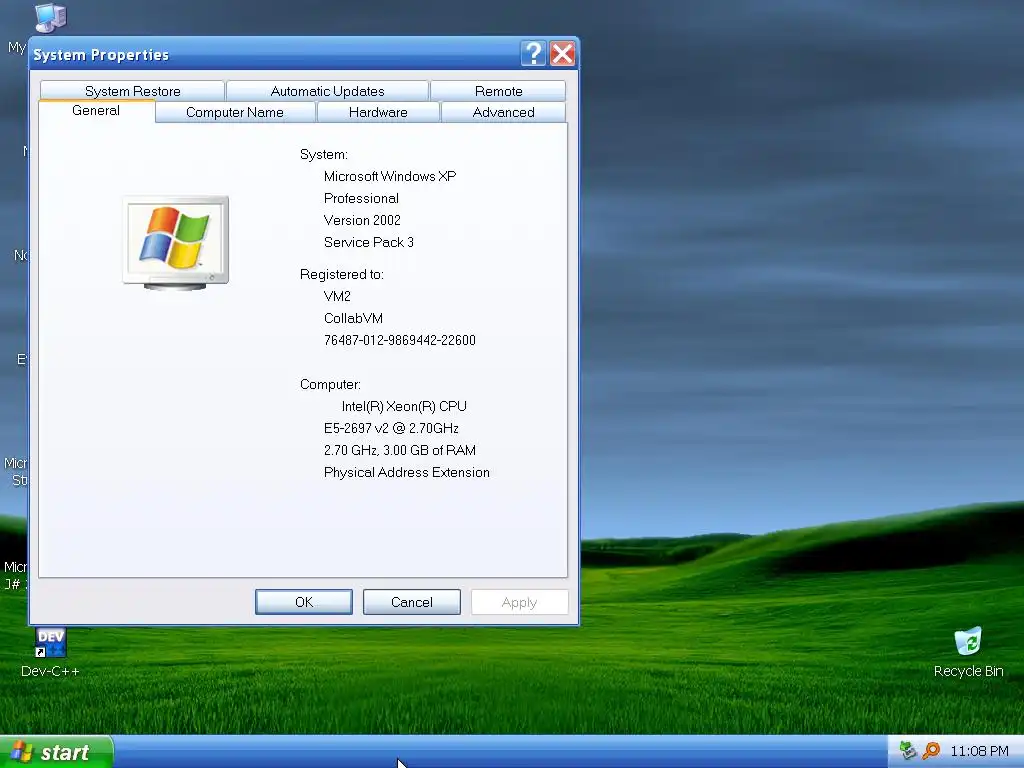Click the 11:08 PM clock in tray
The height and width of the screenshot is (768, 1024).
pyautogui.click(x=979, y=752)
